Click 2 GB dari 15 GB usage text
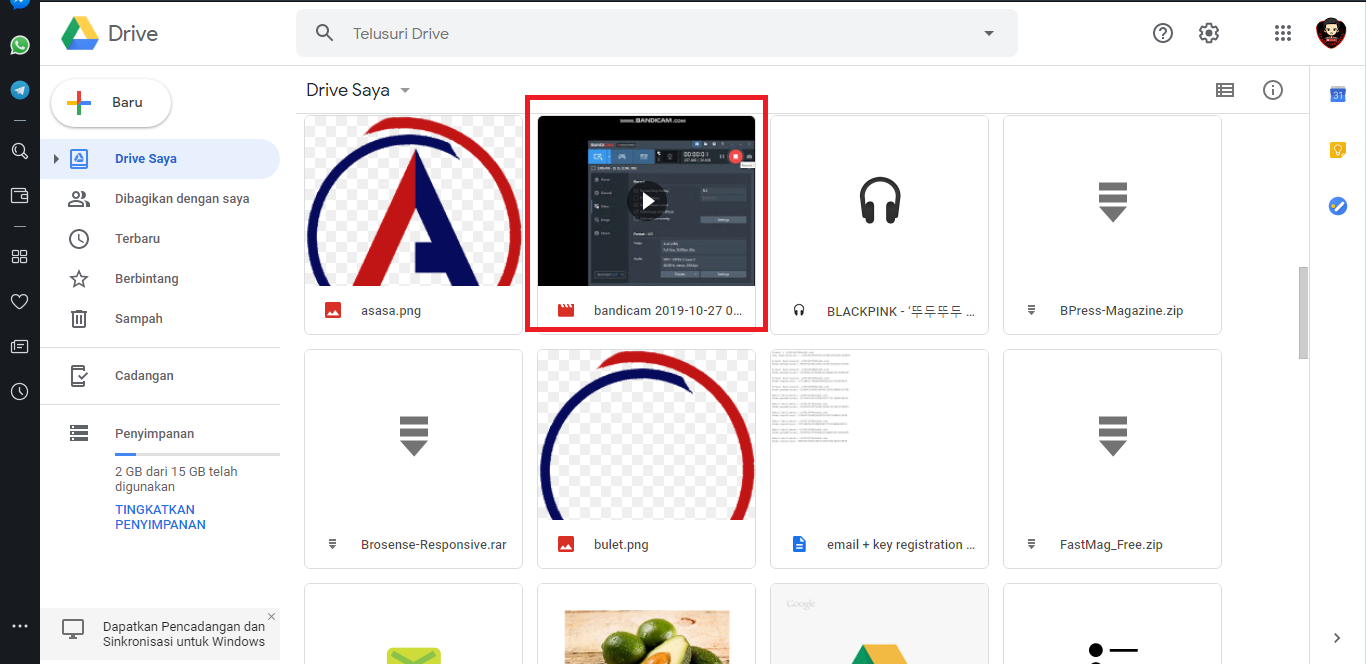This screenshot has width=1366, height=664. pos(176,479)
